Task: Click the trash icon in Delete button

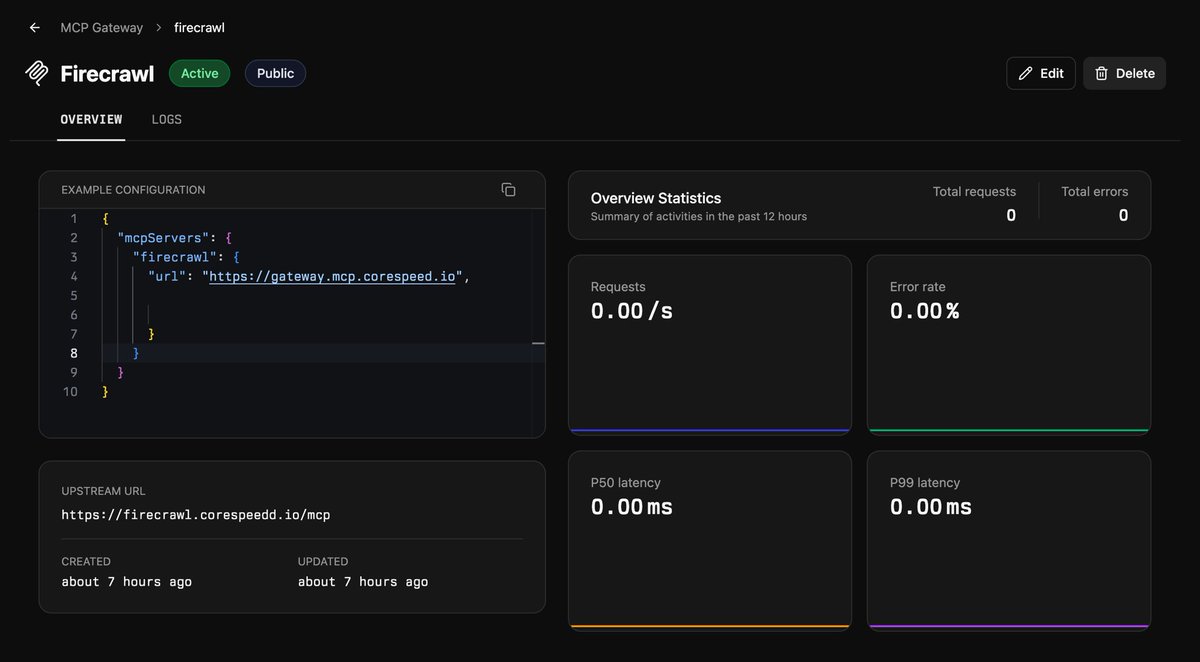Action: click(x=1101, y=73)
